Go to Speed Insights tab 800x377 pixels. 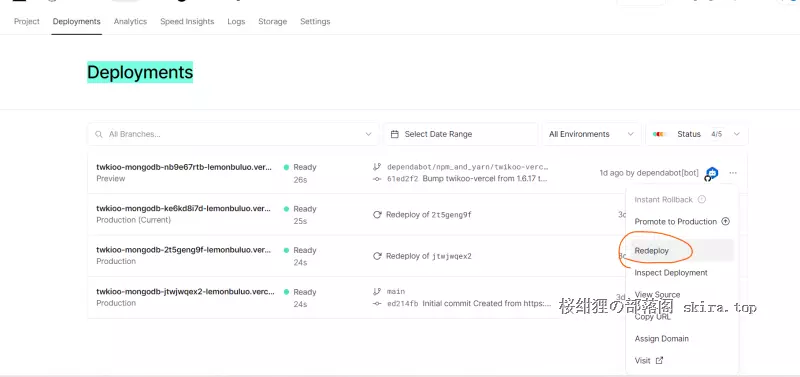[187, 21]
